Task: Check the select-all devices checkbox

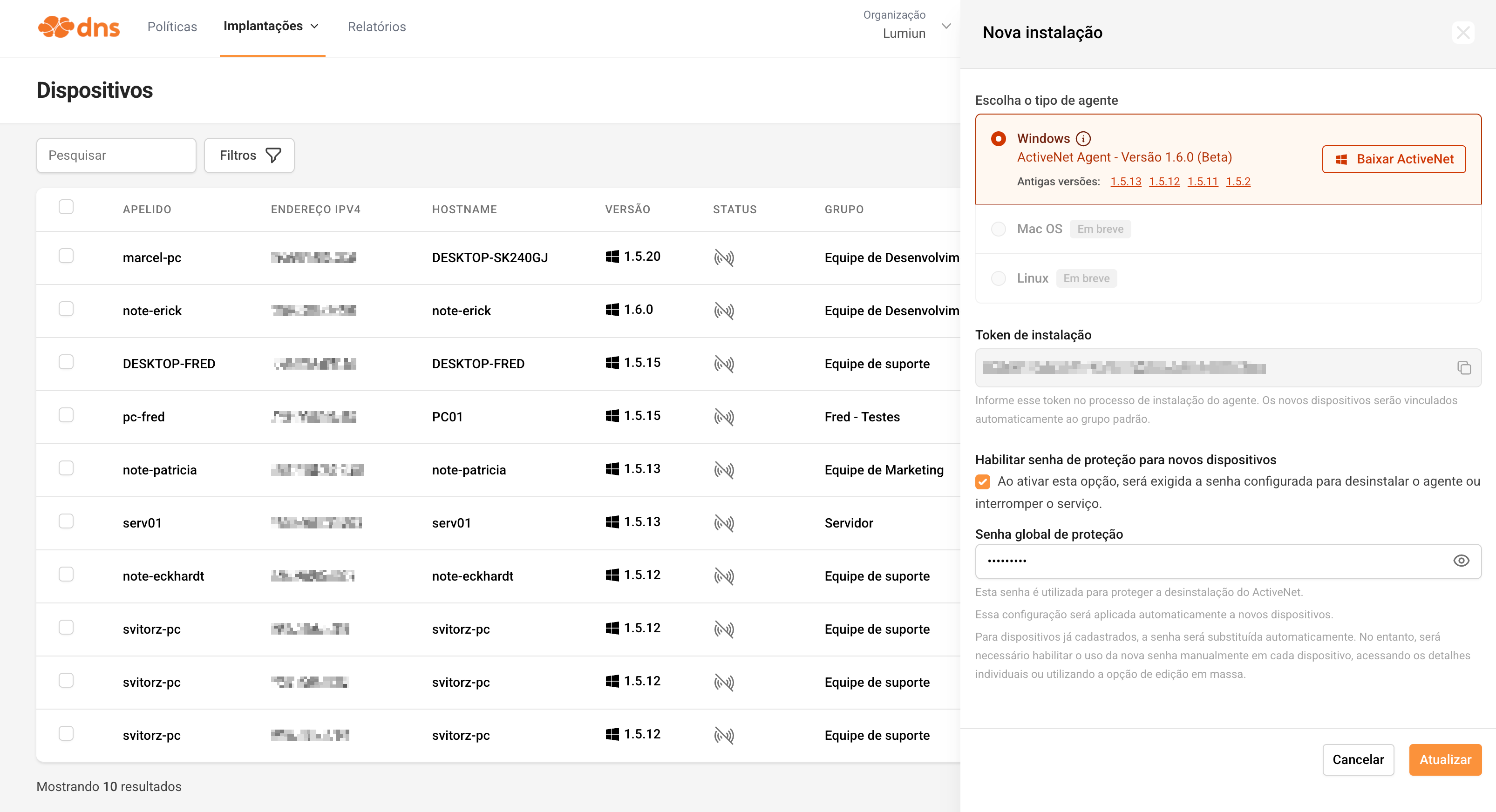Action: click(66, 207)
